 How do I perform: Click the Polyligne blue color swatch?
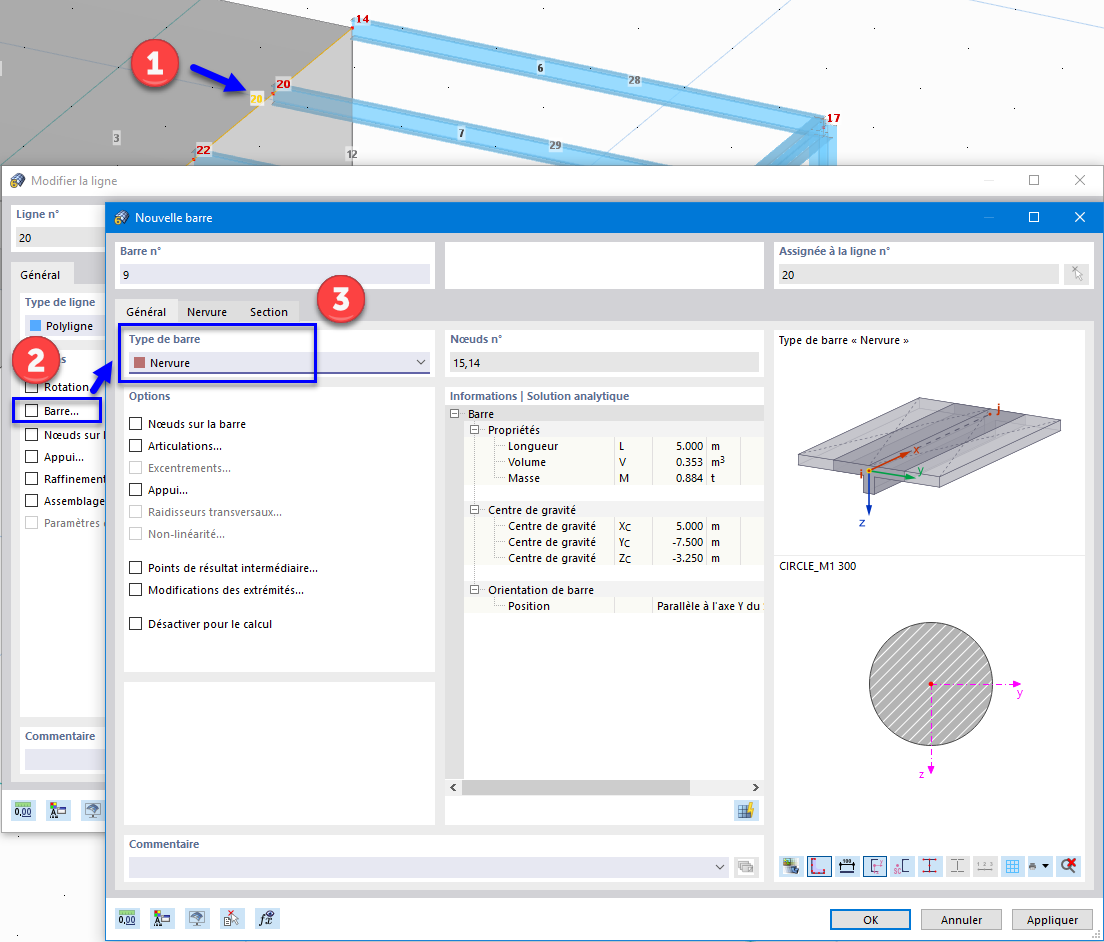click(35, 325)
